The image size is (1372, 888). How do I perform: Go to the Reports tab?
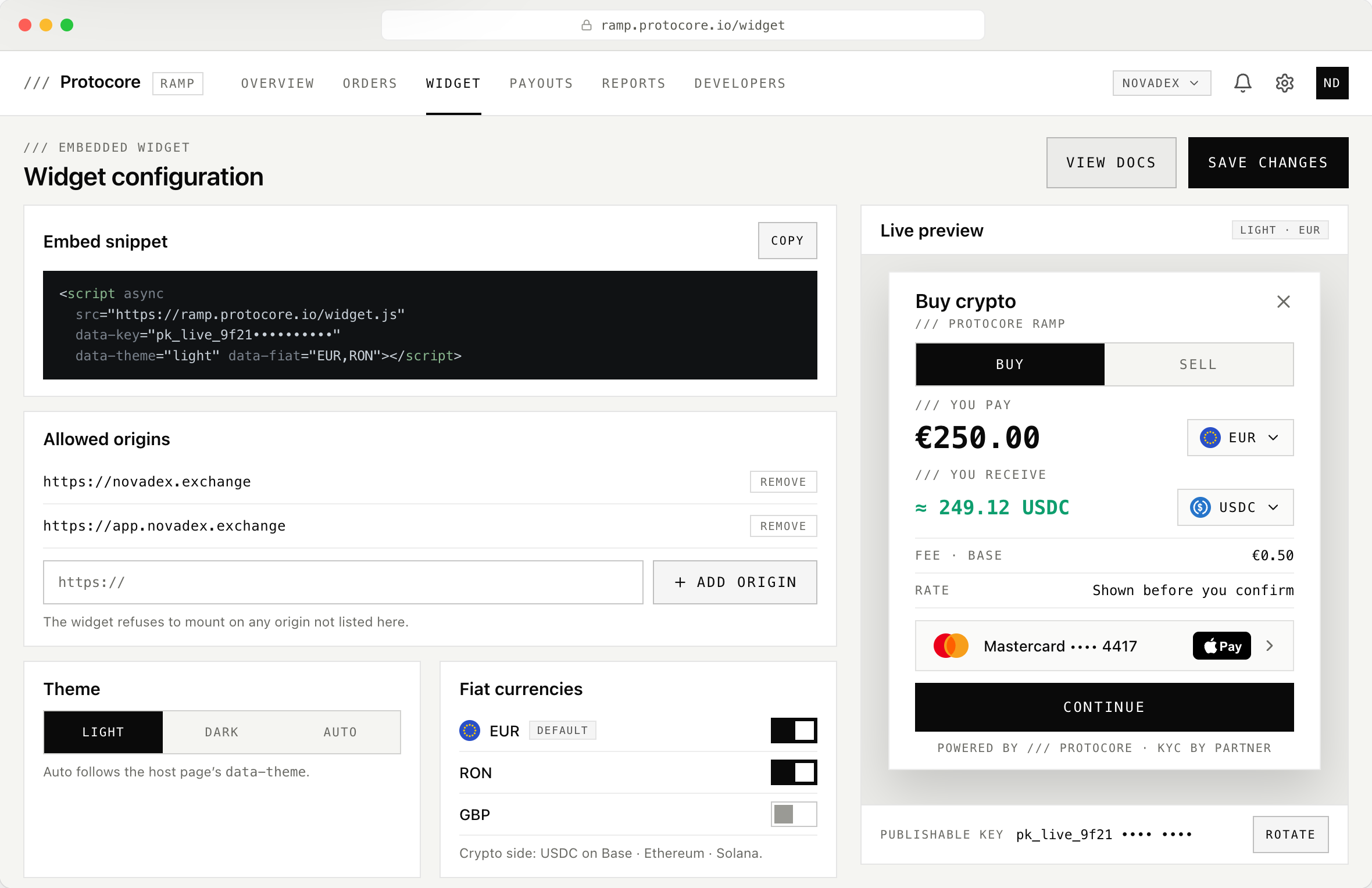click(634, 83)
